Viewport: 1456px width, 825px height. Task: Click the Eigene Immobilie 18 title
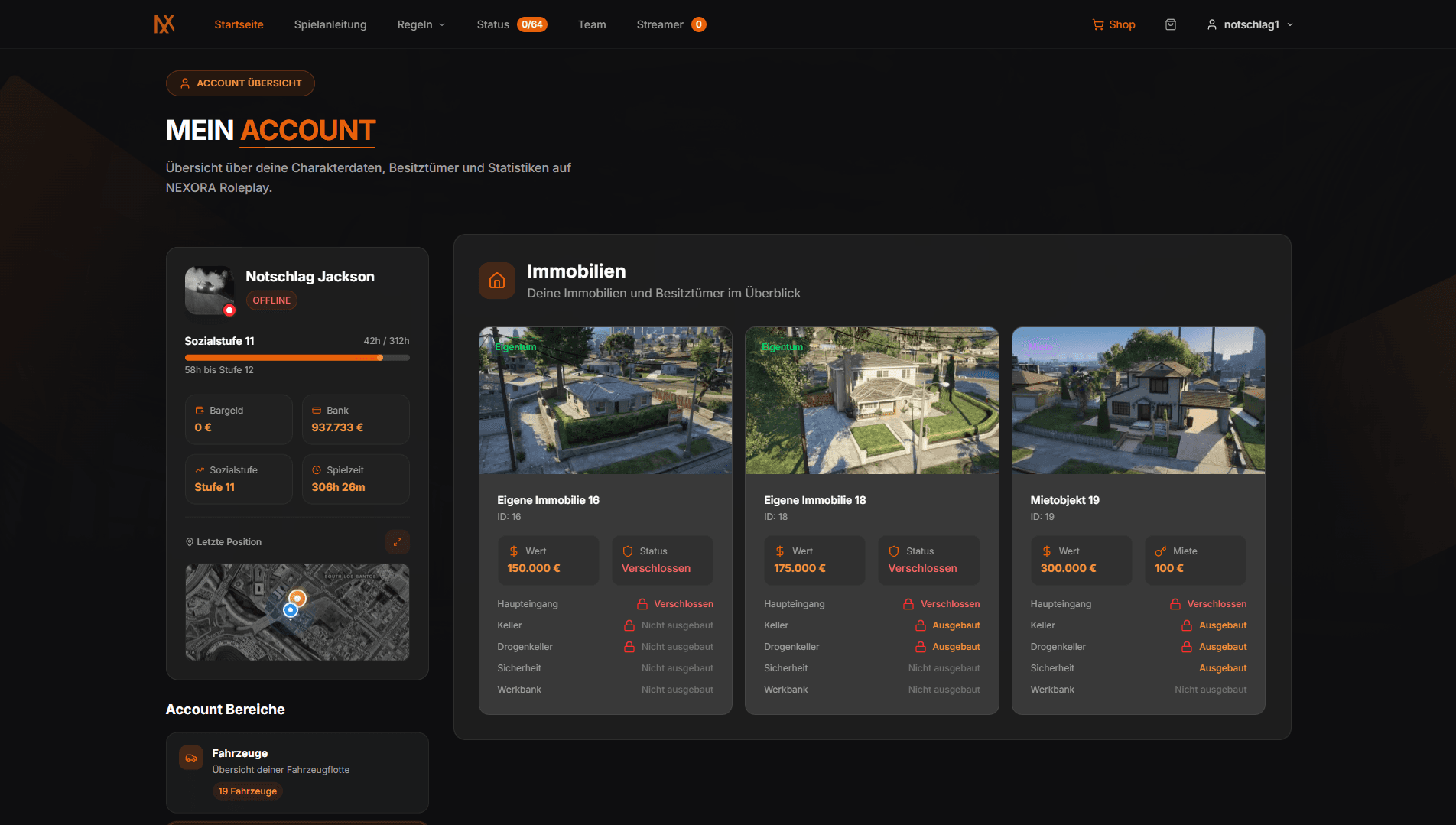(x=814, y=500)
